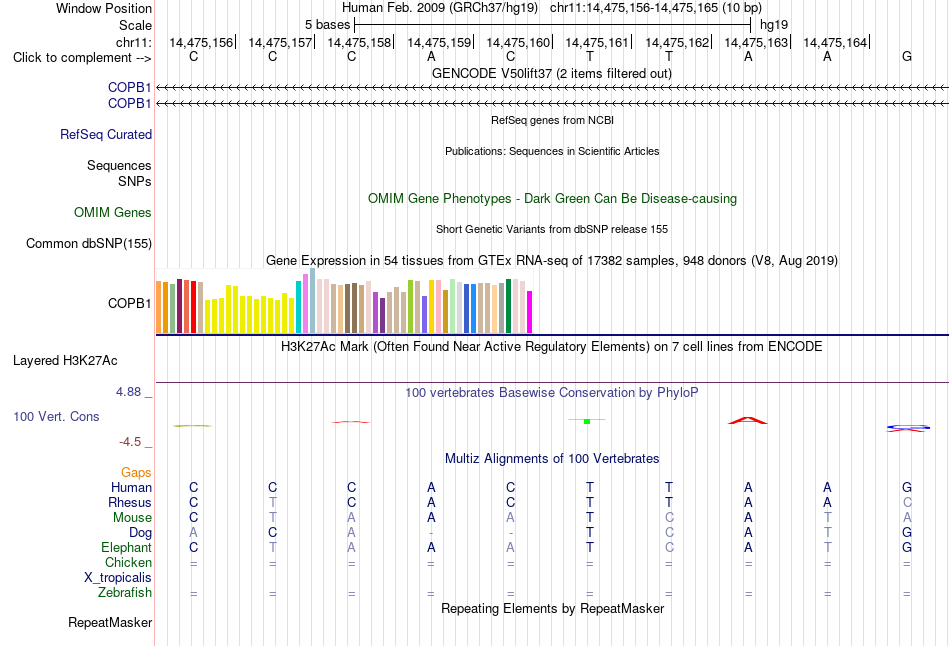Select the Mouse species label
Viewport: 950px width, 646px height.
[x=132, y=518]
